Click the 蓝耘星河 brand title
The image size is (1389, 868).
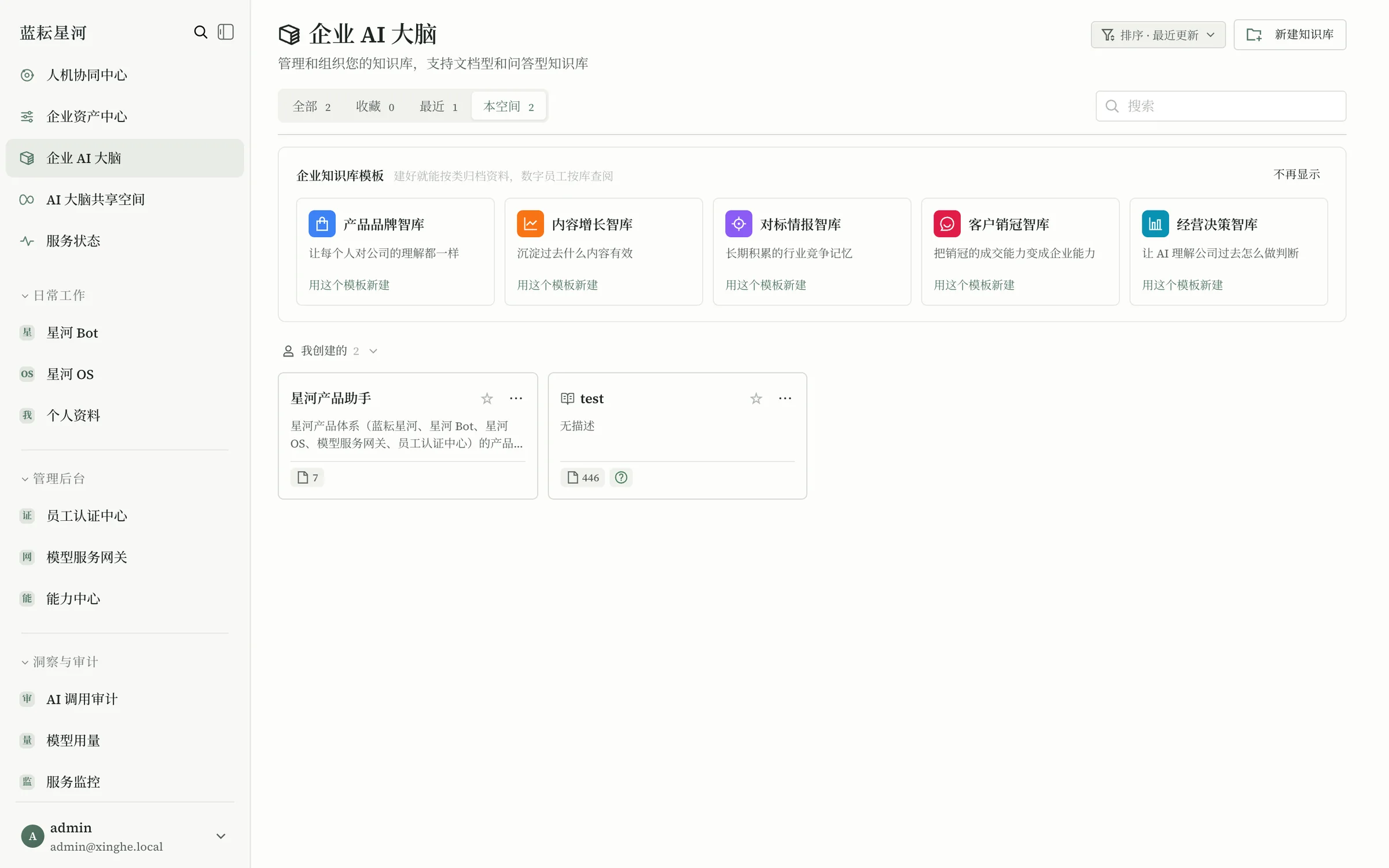(53, 33)
